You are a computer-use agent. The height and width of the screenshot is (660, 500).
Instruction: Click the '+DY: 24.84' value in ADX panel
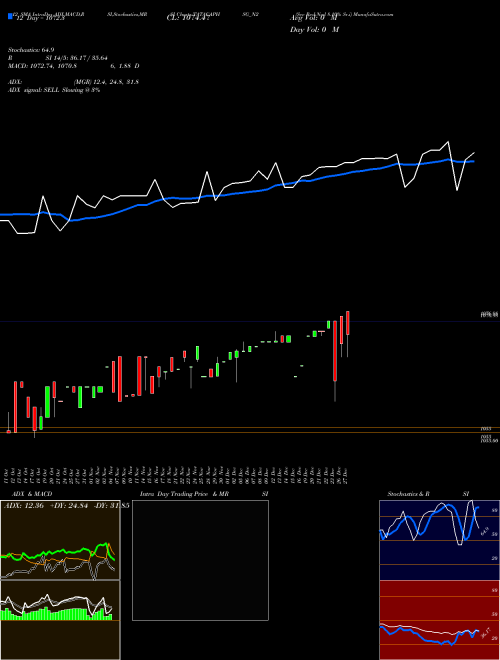[x=68, y=506]
